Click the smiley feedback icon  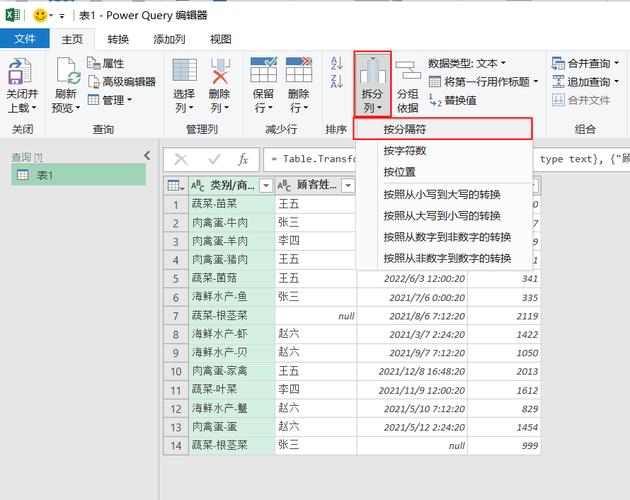click(x=40, y=16)
